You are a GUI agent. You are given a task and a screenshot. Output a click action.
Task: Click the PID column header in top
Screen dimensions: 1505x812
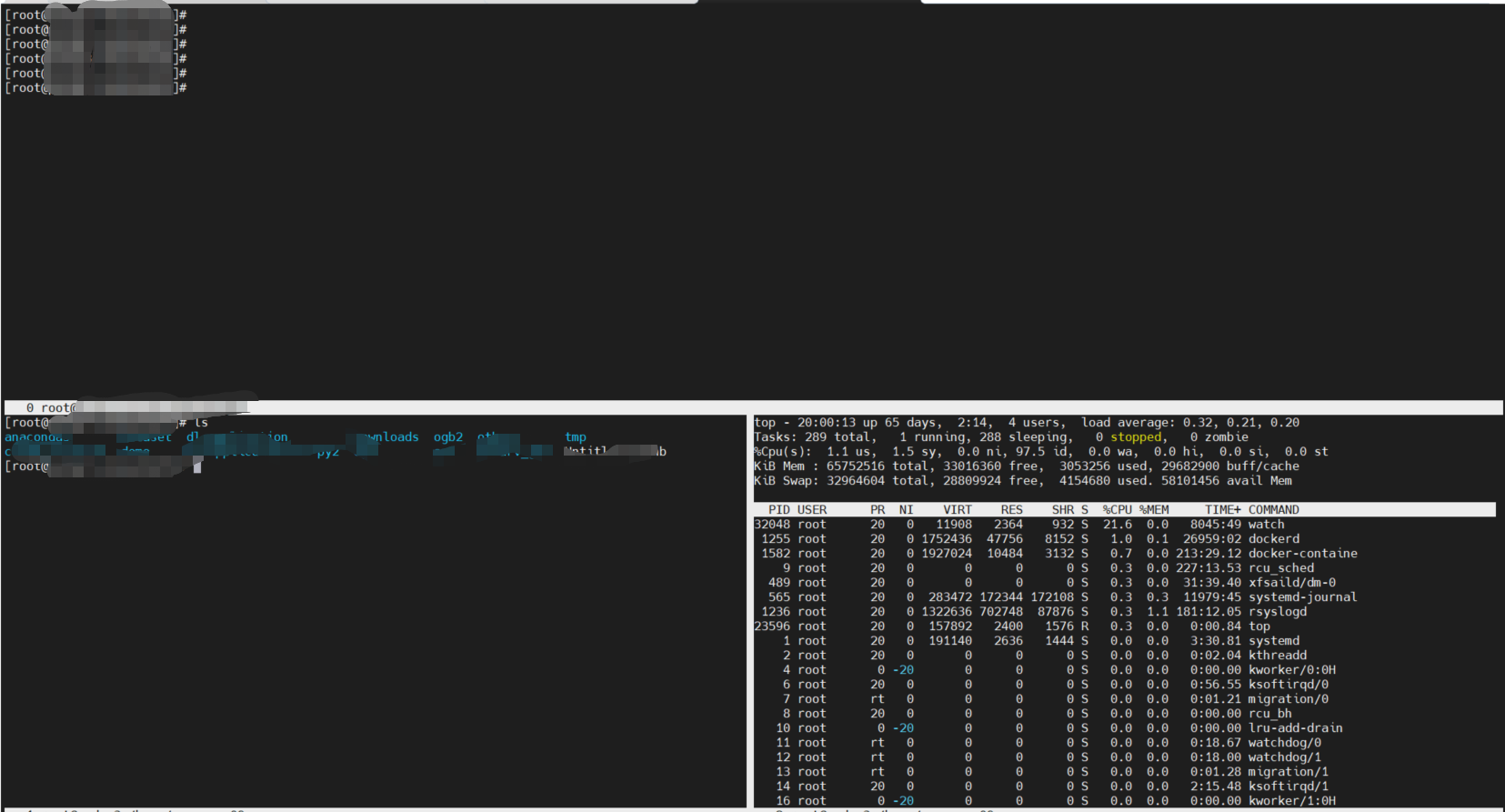point(779,510)
